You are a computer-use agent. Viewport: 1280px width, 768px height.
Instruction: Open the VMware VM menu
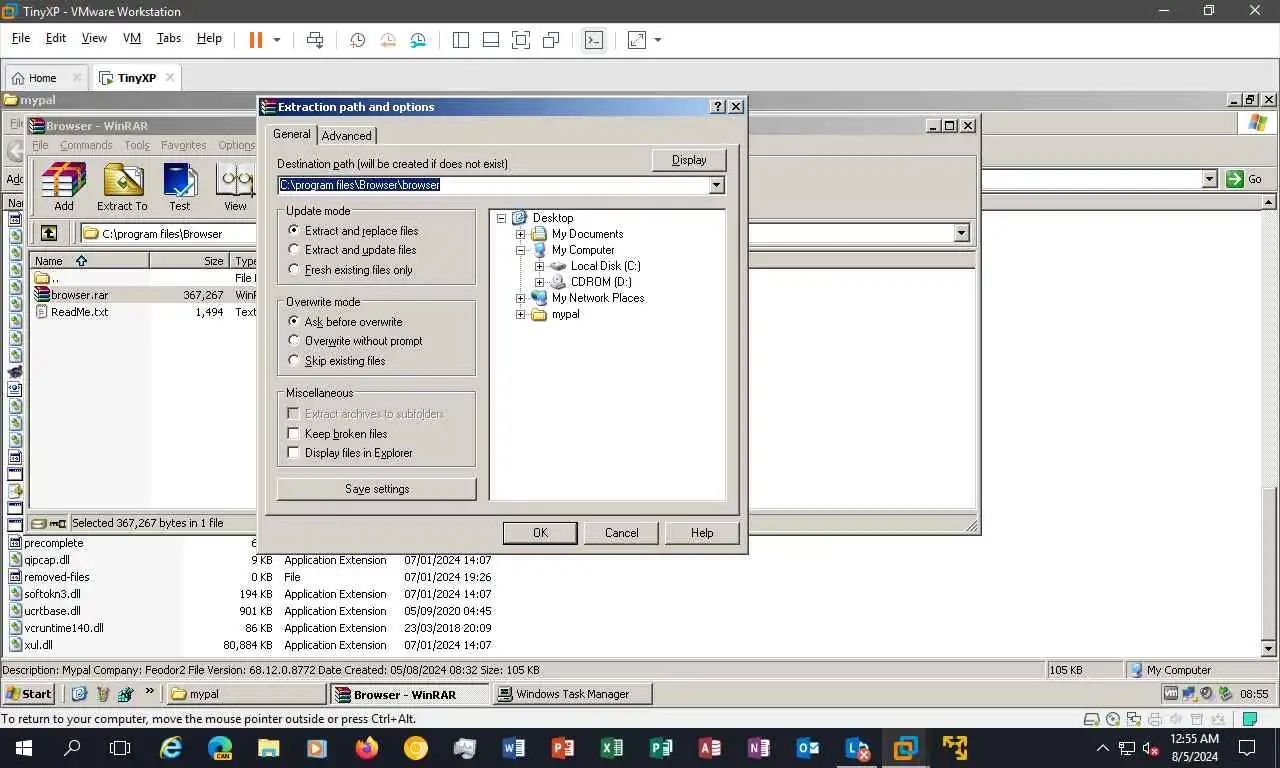[132, 38]
